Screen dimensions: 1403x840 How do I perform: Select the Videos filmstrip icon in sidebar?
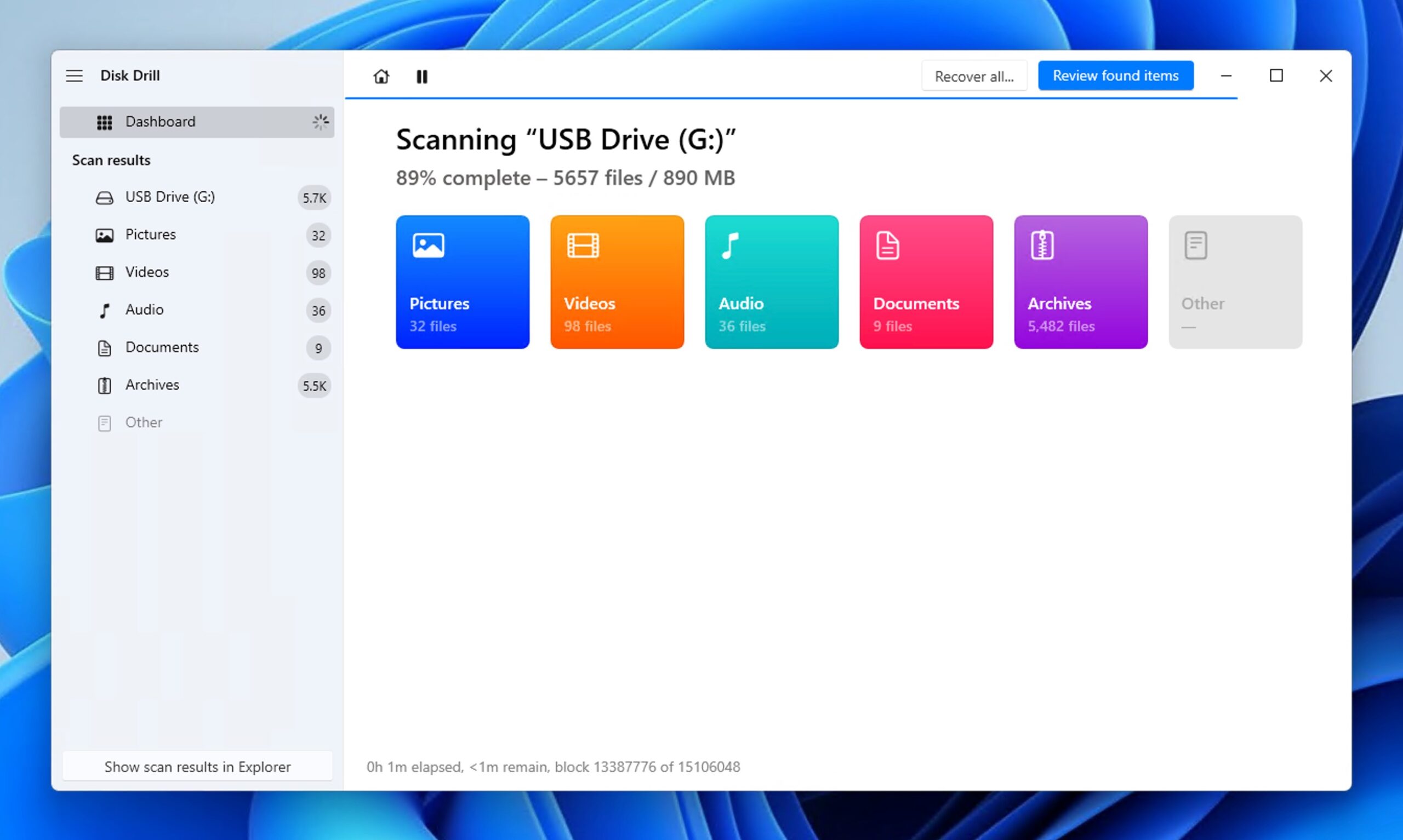pos(105,272)
